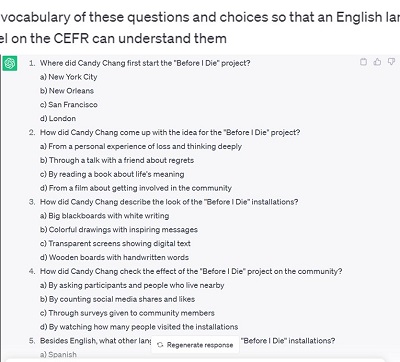Select answer option b) New Orleans
The width and height of the screenshot is (400, 362).
click(67, 91)
